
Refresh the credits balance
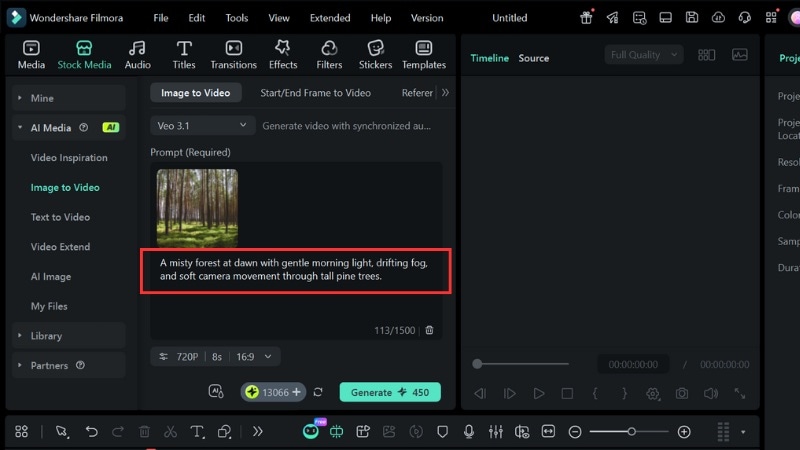point(318,392)
